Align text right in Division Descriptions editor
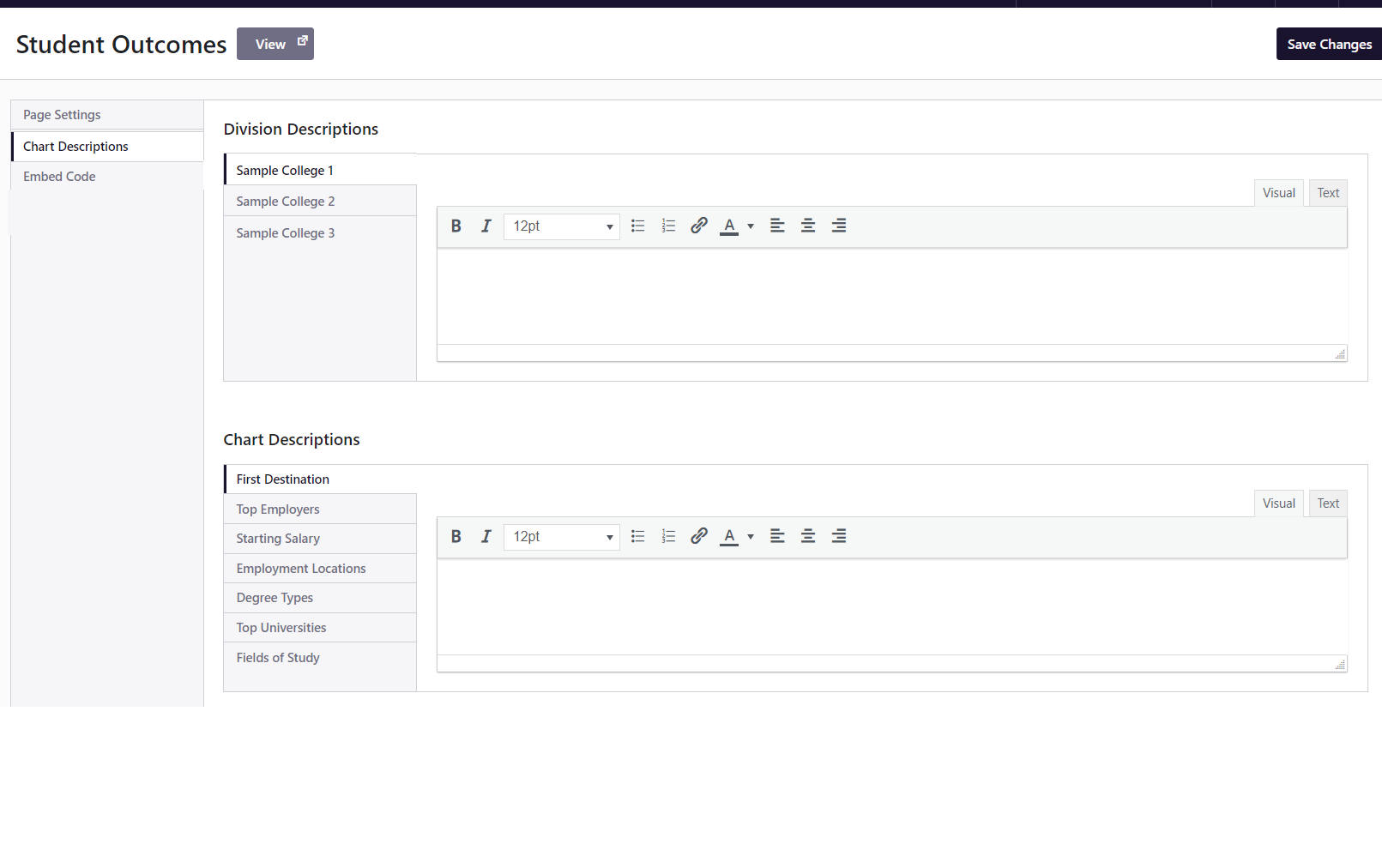Viewport: 1382px width, 868px height. [x=839, y=226]
